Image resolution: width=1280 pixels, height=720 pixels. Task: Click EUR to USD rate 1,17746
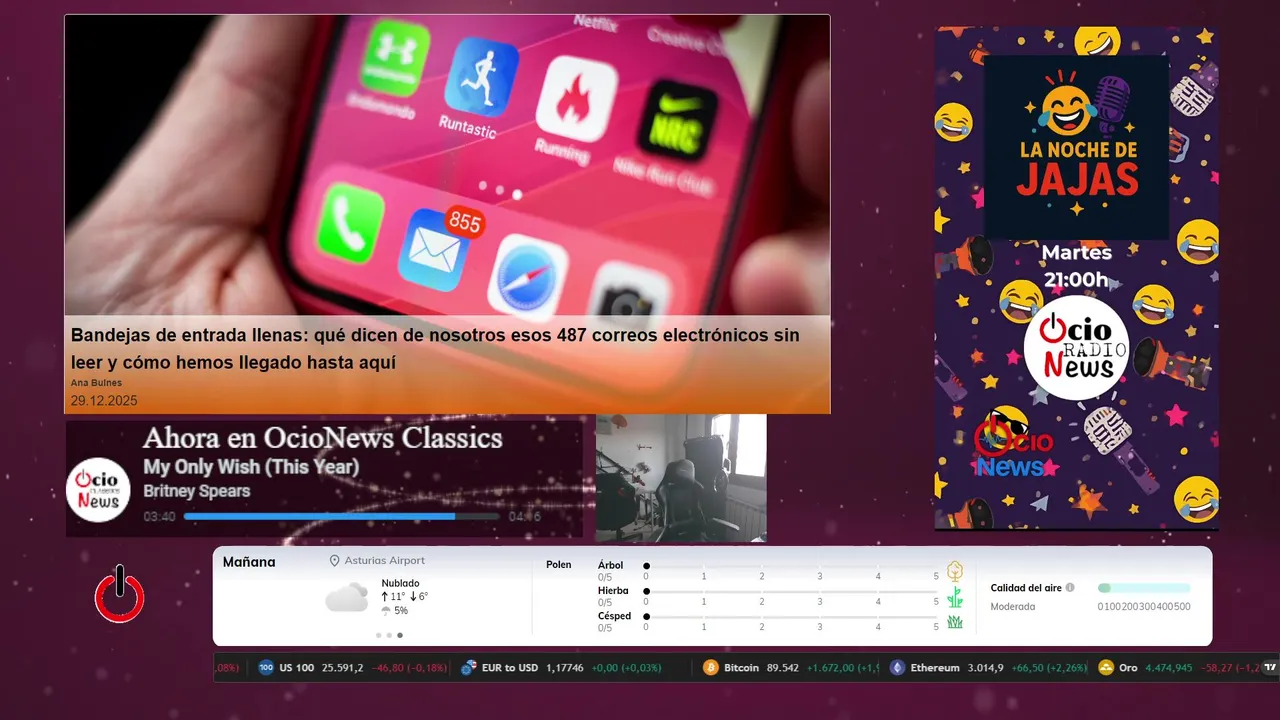click(x=565, y=667)
